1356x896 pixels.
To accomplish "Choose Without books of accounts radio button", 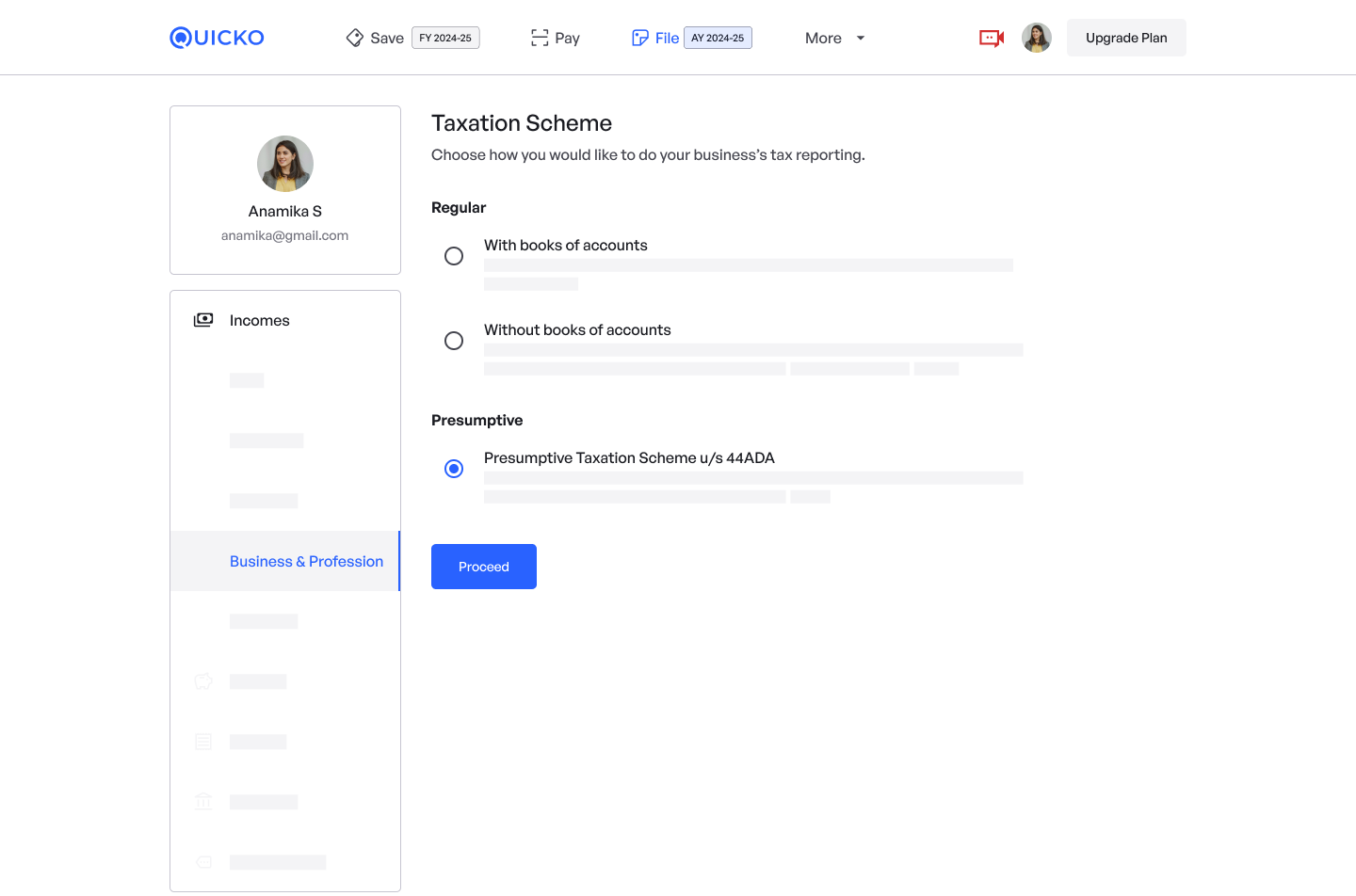I will click(x=454, y=341).
